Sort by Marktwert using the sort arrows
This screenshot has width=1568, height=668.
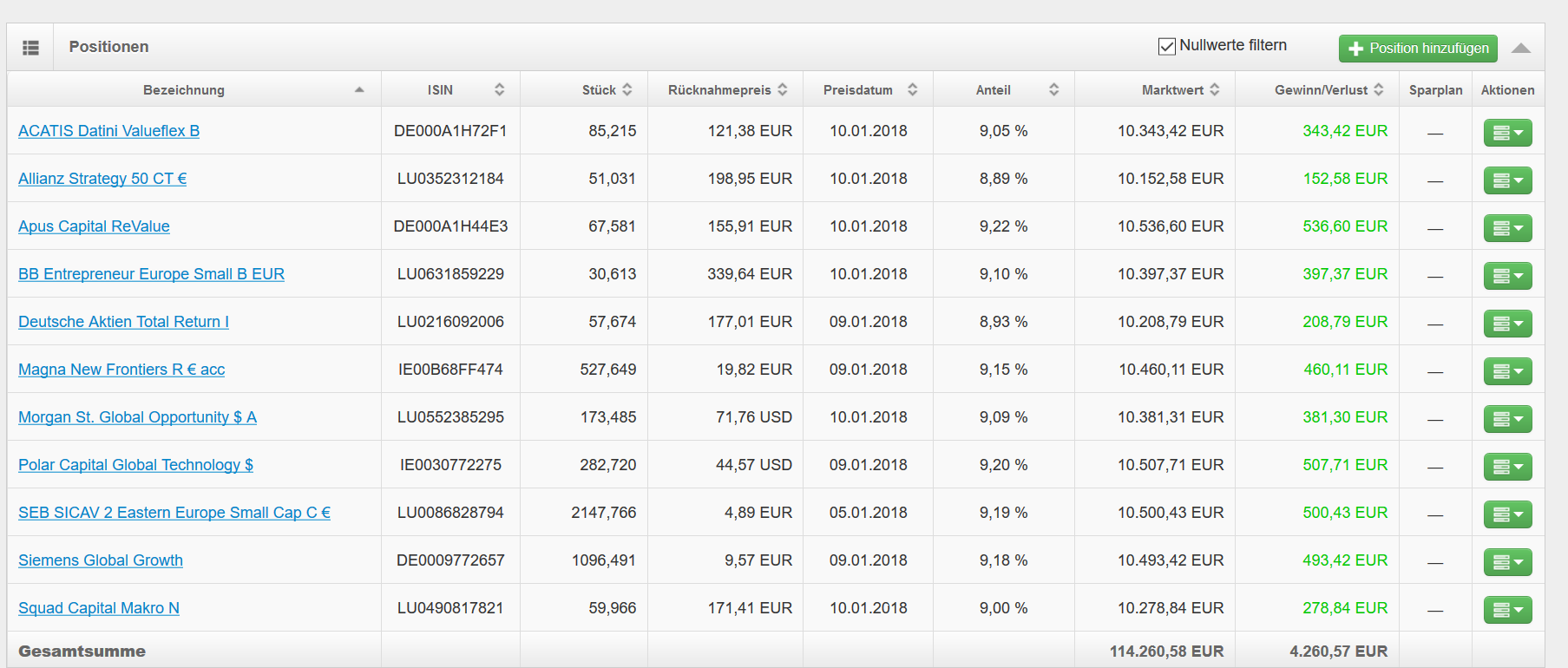point(1215,89)
